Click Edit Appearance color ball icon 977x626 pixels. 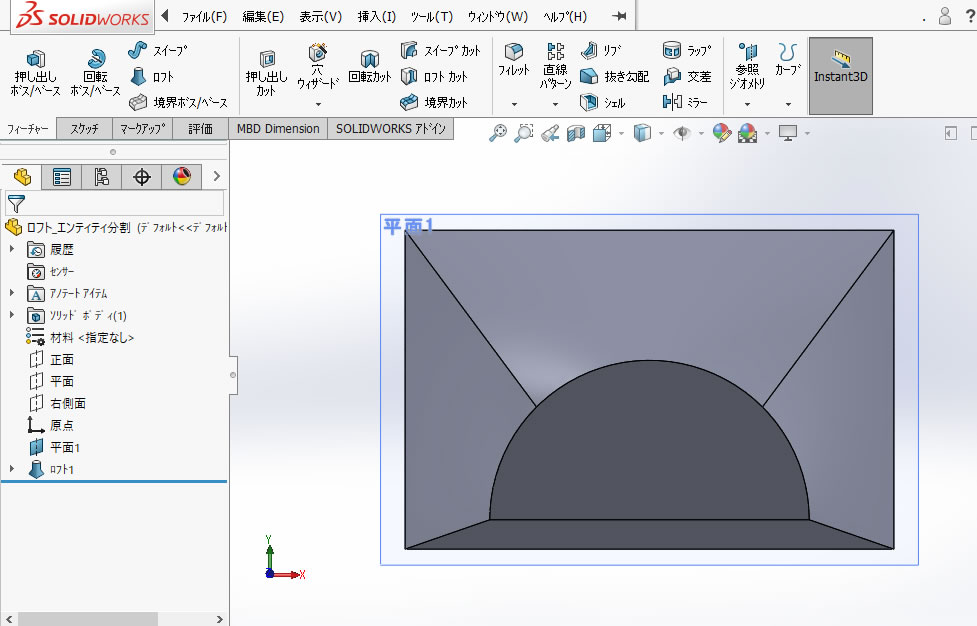(722, 133)
